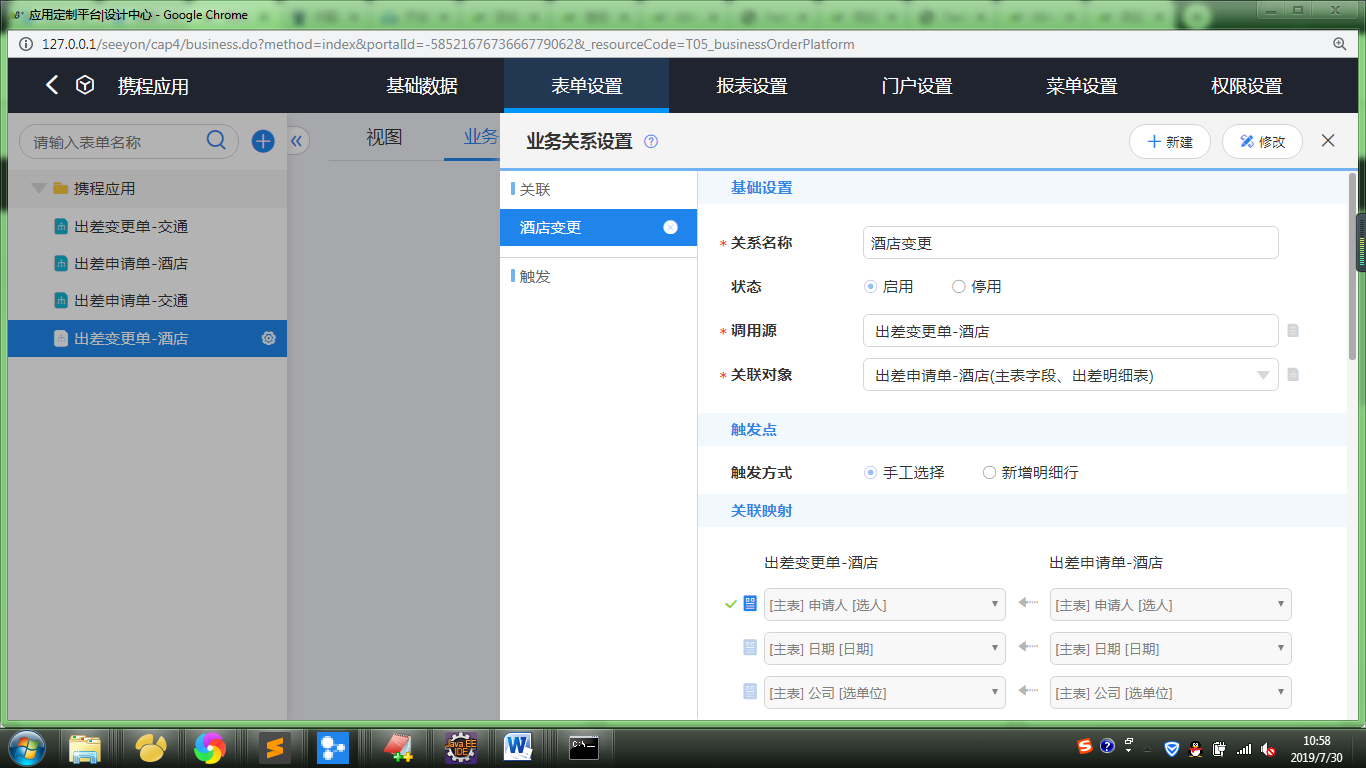
Task: Collapse the 携程应用 folder tree node
Action: tap(39, 188)
